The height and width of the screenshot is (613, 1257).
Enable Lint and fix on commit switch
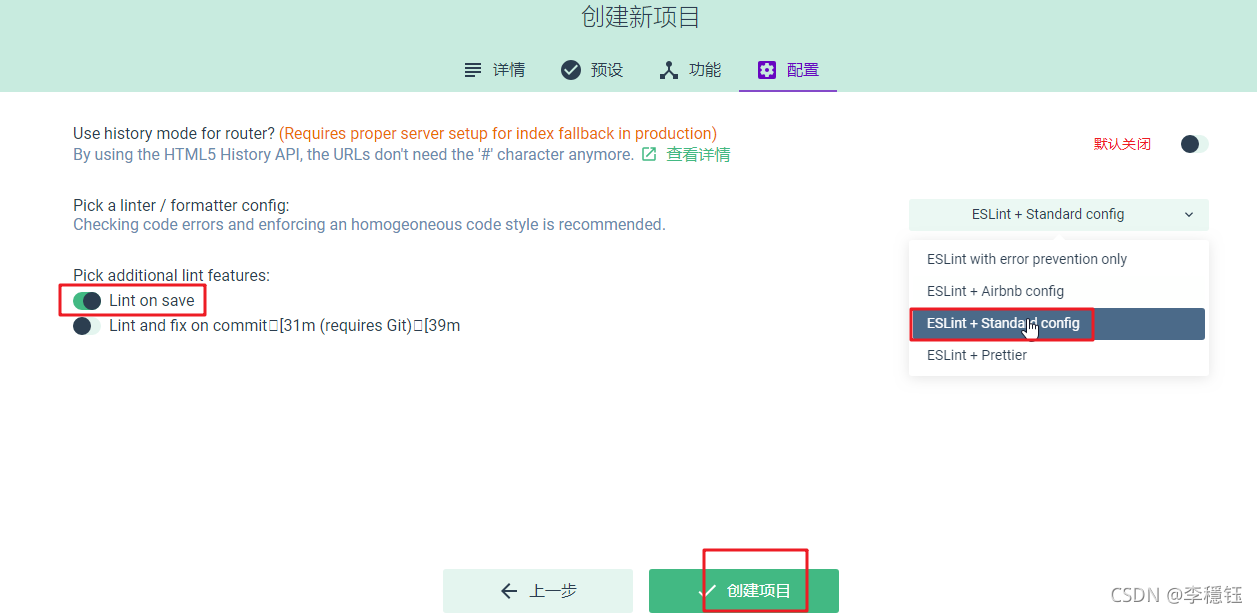point(87,326)
